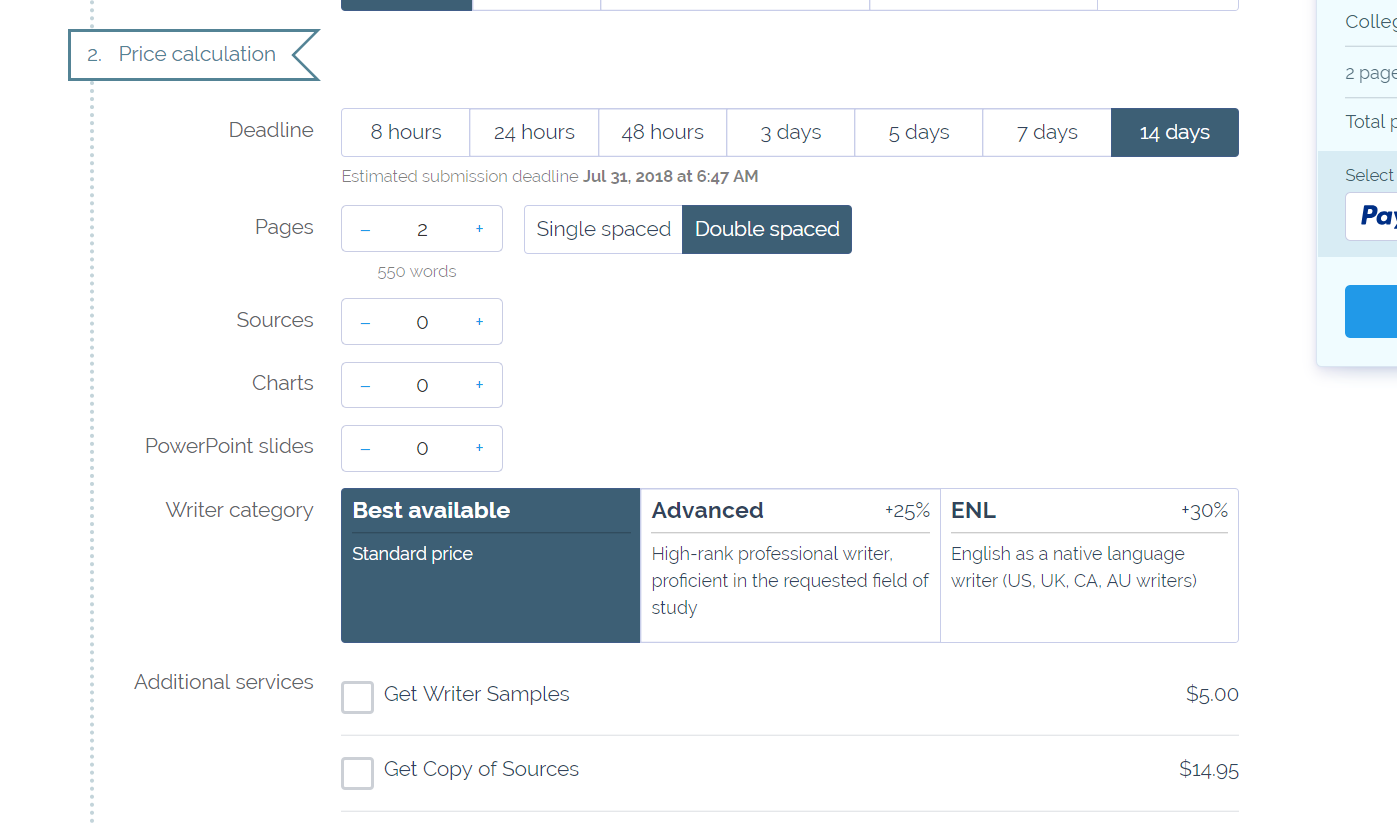
Task: Select Advanced writer category
Action: 790,565
